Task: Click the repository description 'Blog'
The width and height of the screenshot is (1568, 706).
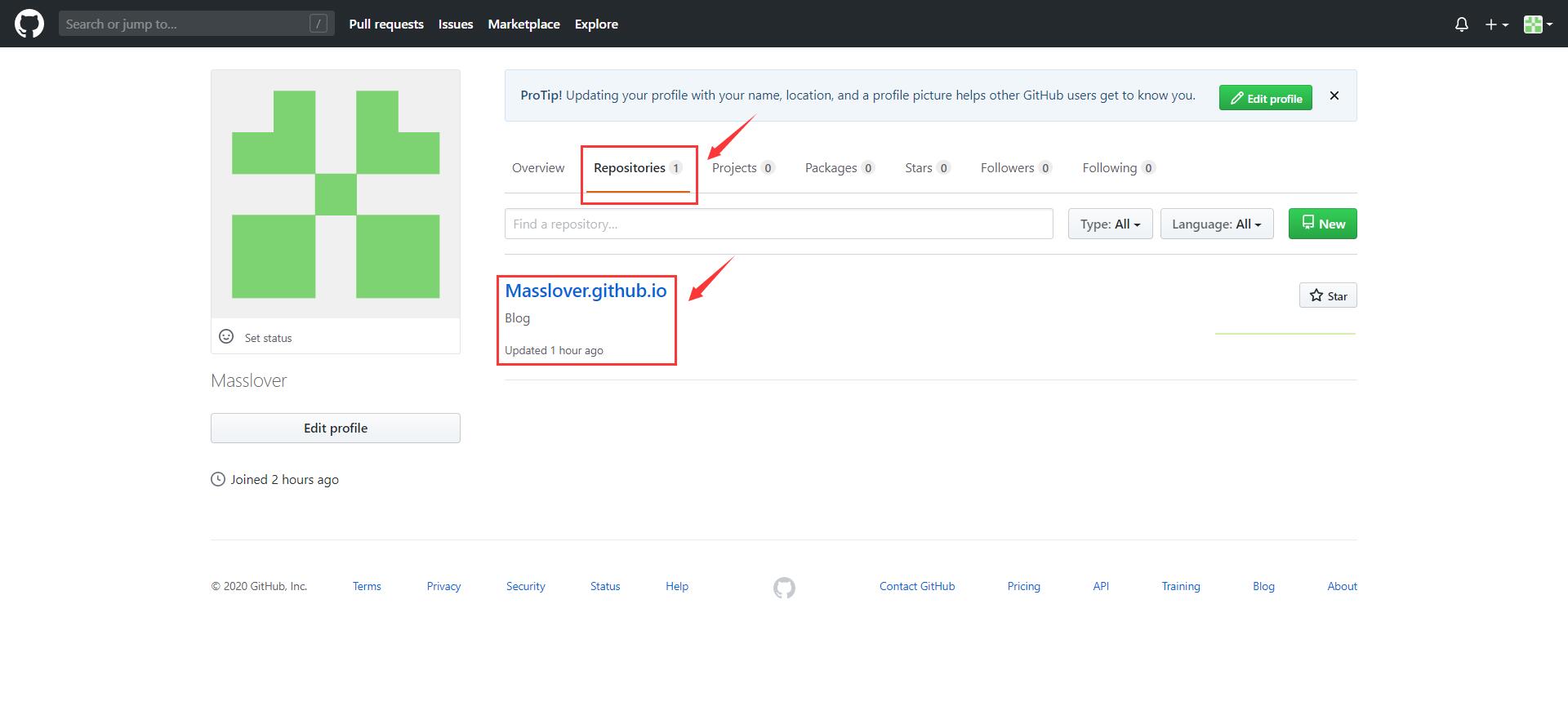Action: click(517, 318)
